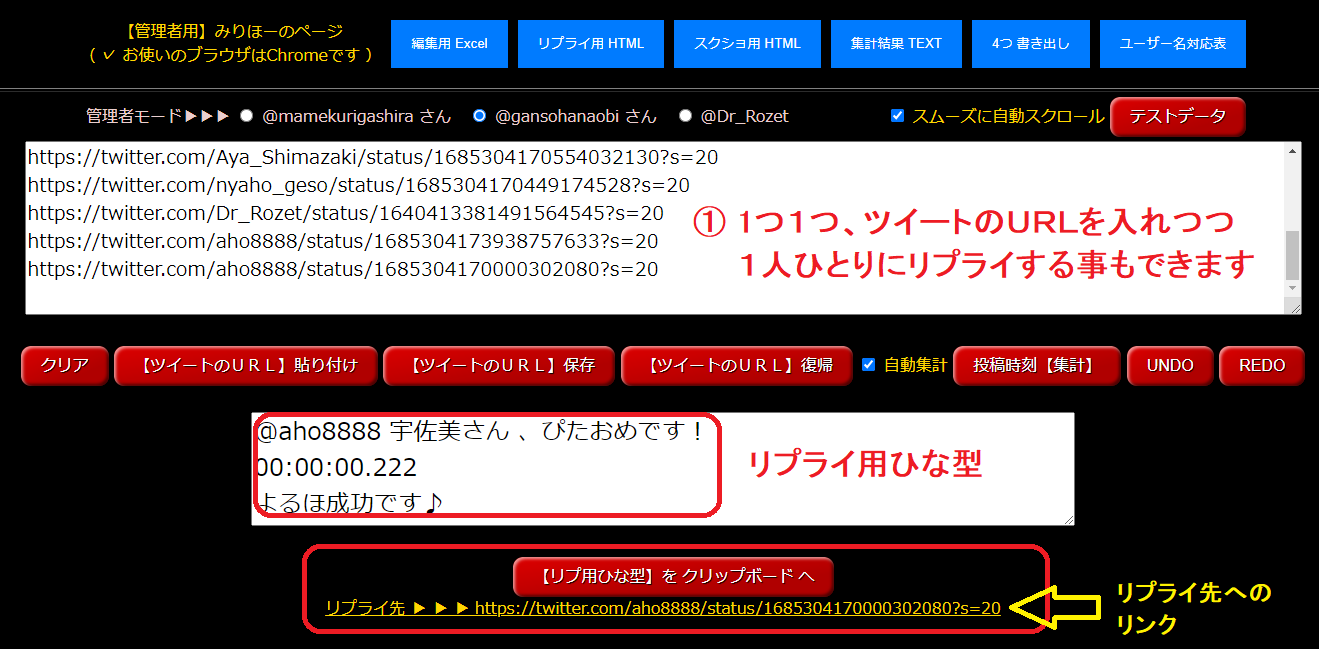Click the クリア button
Viewport: 1319px width, 649px height.
tap(65, 366)
